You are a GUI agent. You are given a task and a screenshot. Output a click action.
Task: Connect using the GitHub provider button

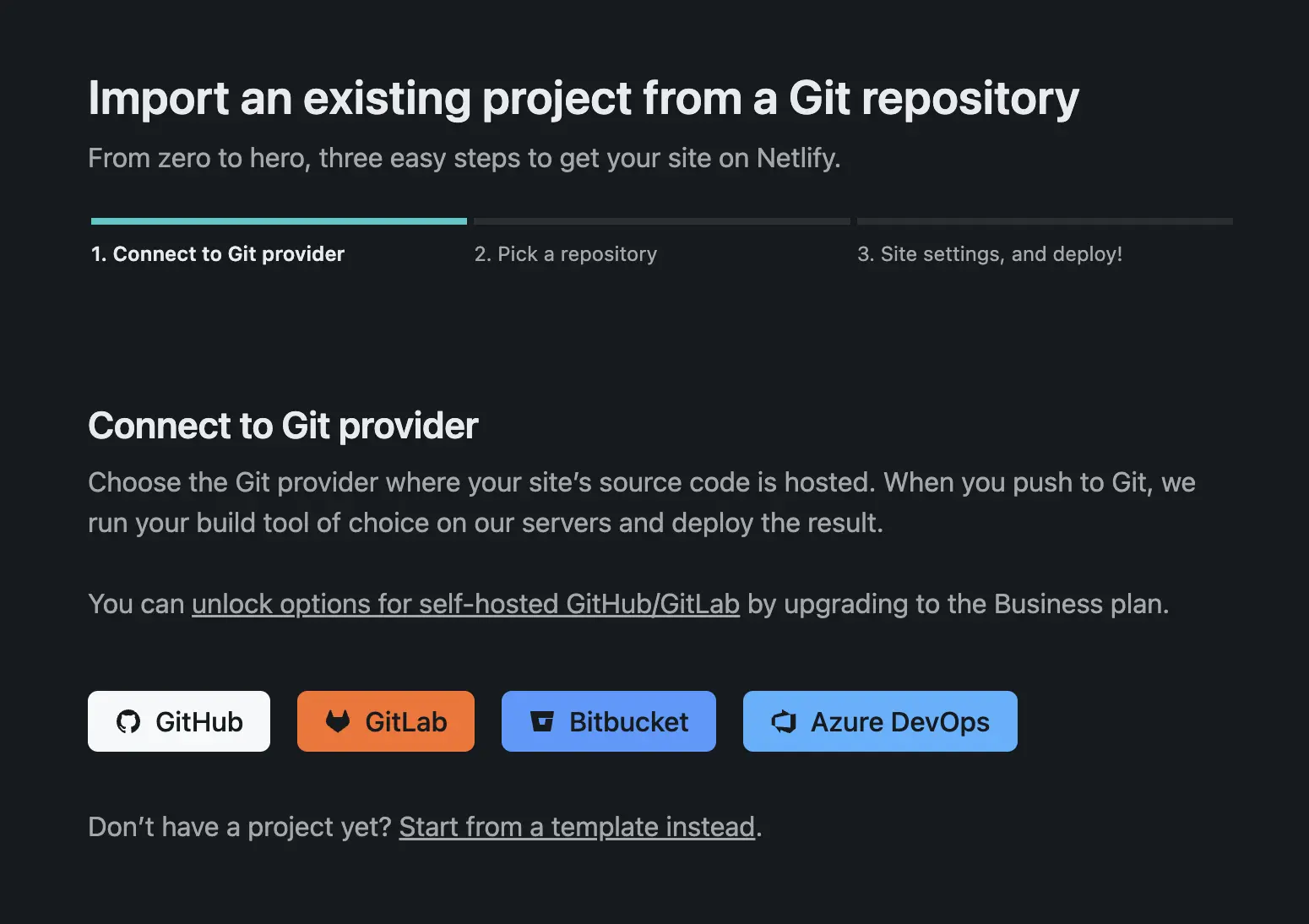[x=178, y=721]
